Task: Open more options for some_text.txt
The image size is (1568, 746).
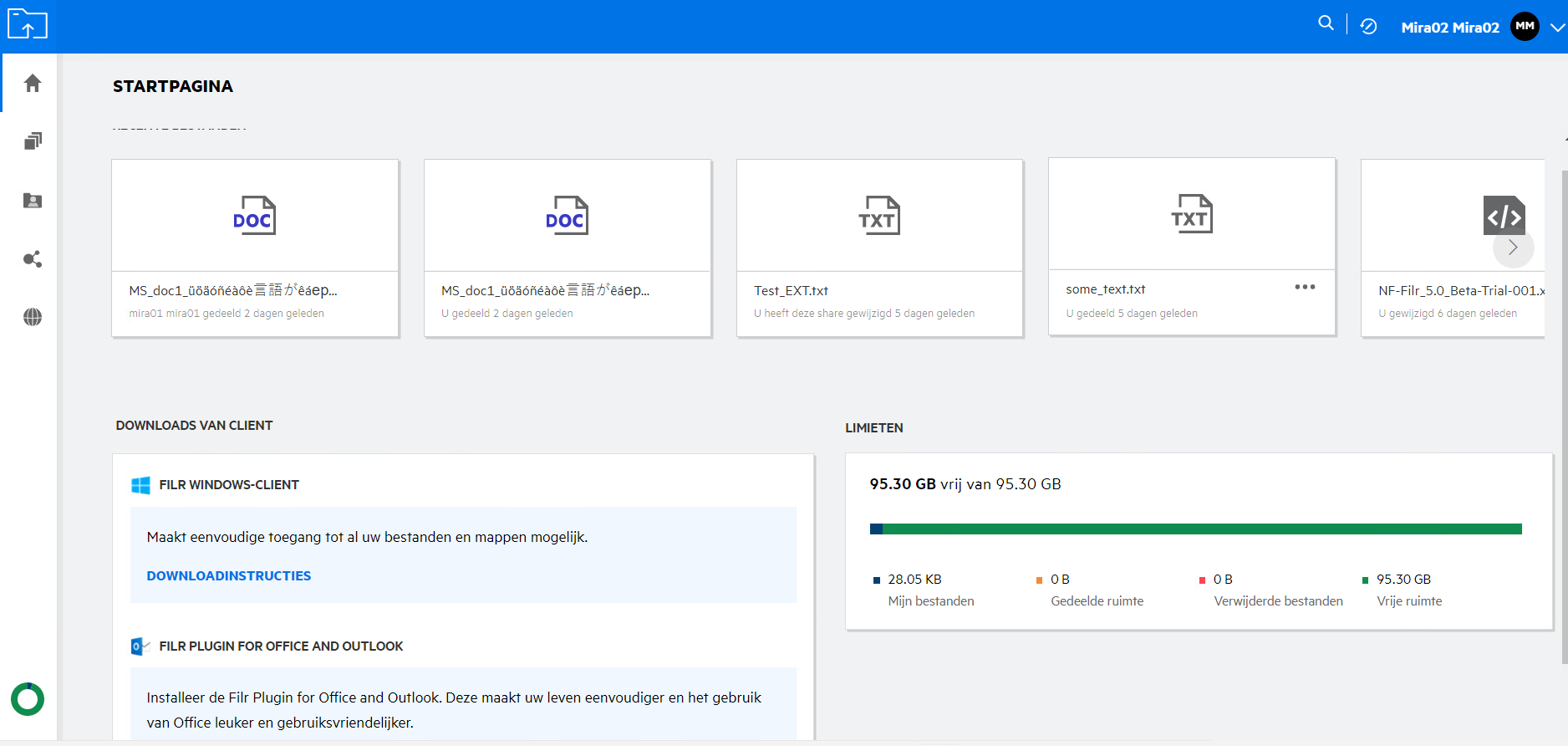Action: tap(1305, 287)
